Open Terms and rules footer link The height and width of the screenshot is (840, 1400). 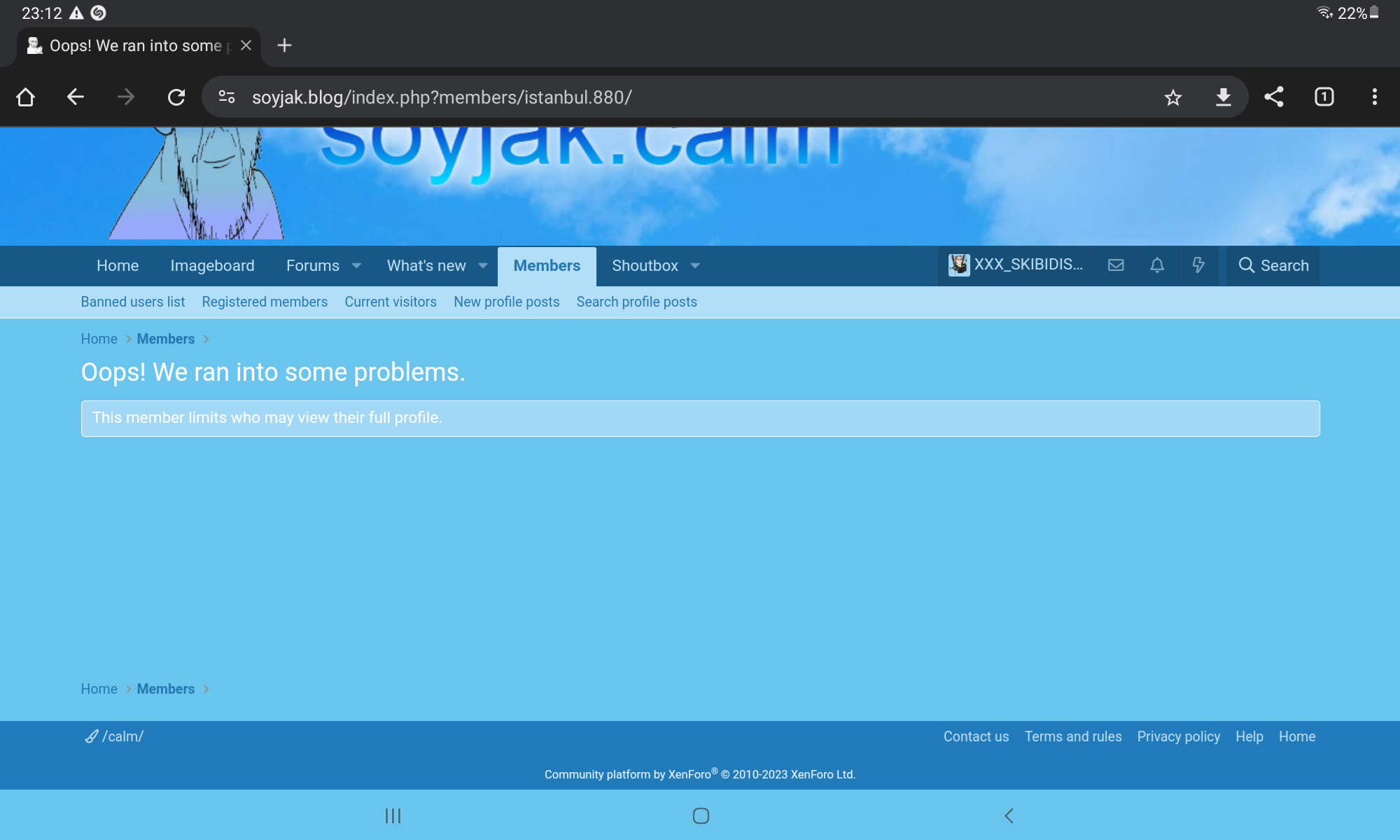[x=1073, y=736]
